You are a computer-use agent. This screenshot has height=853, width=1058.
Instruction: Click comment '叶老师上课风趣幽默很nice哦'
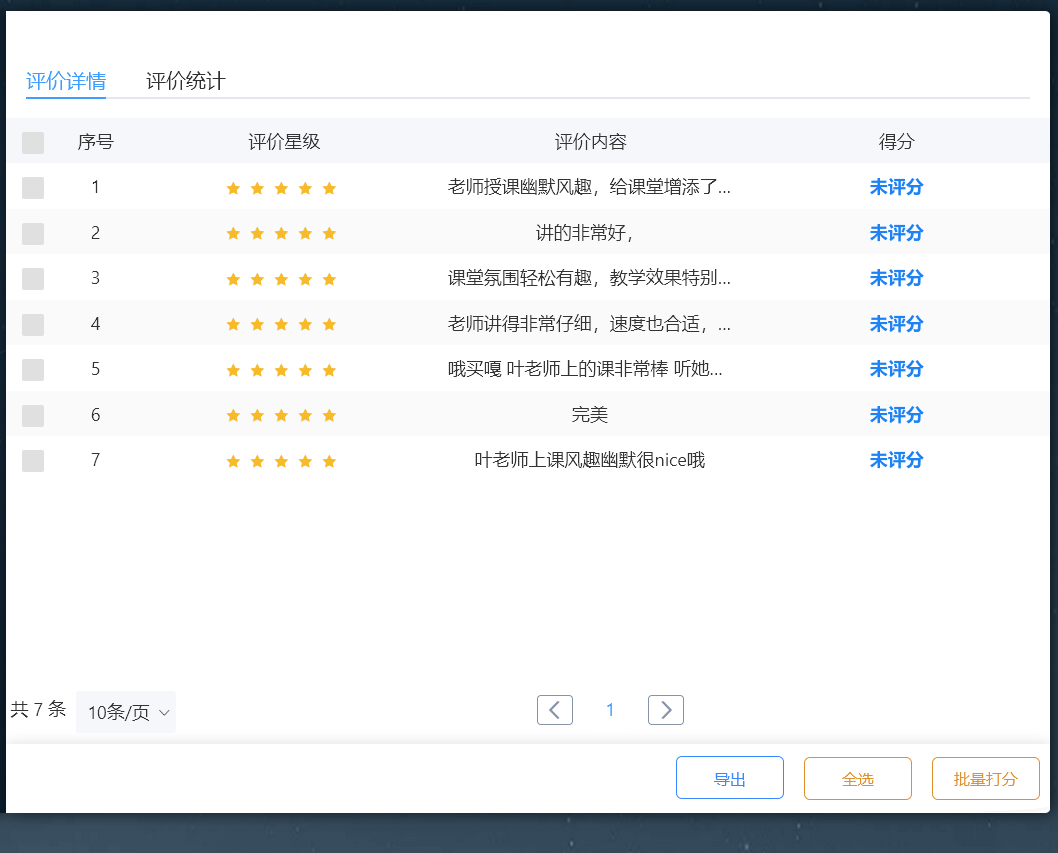(590, 460)
